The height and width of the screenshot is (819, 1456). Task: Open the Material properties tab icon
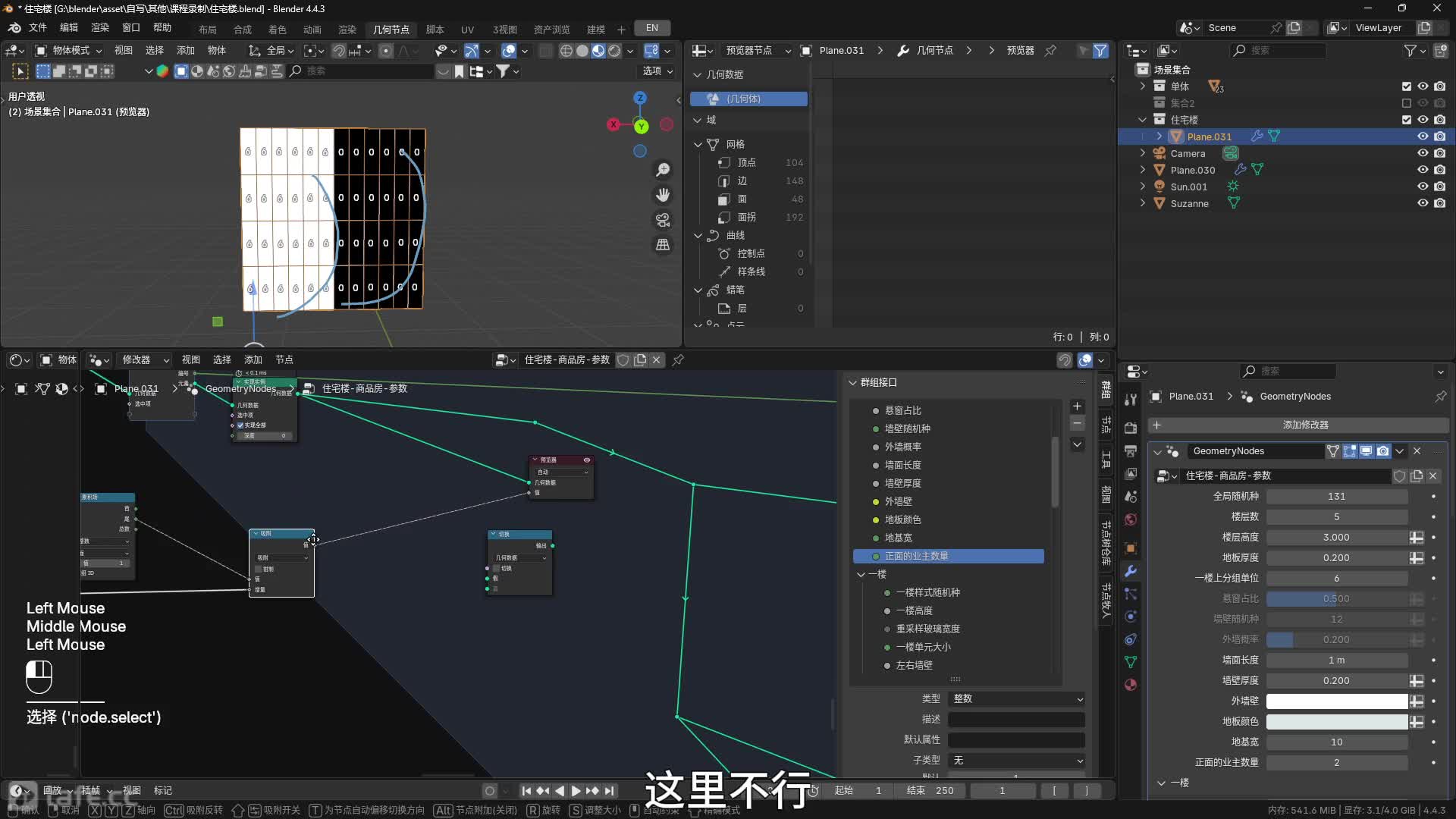click(x=1131, y=685)
